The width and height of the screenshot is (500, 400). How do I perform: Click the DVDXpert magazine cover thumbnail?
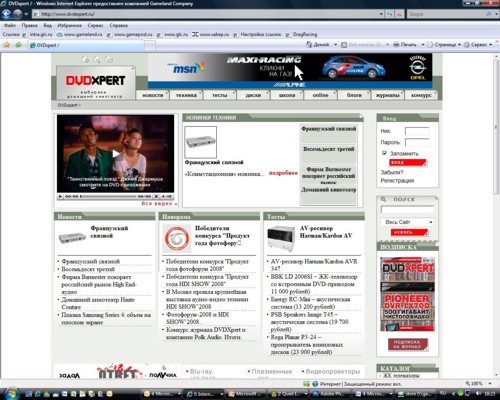coord(407,294)
